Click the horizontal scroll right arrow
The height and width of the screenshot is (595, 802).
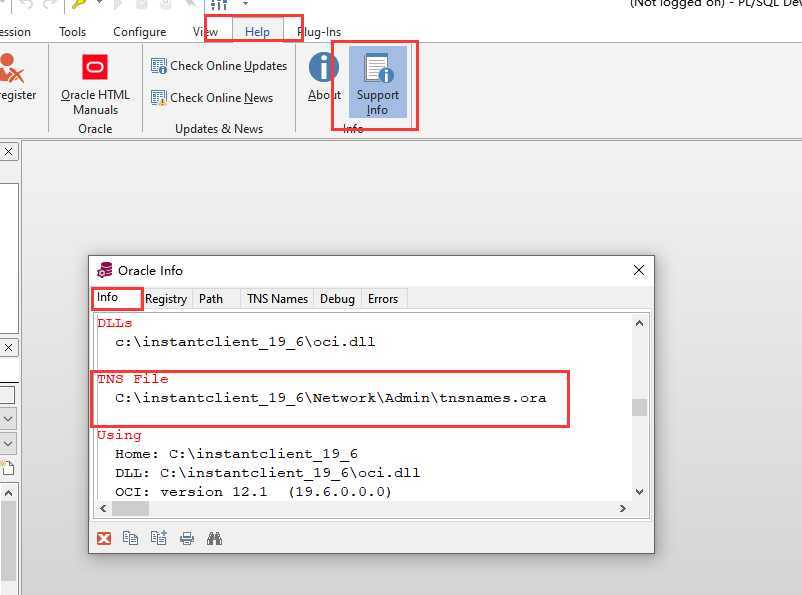[622, 509]
